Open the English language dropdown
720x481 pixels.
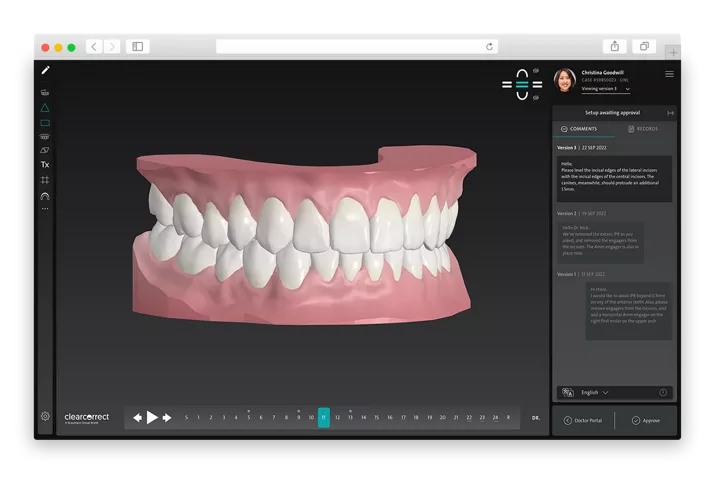click(x=595, y=393)
